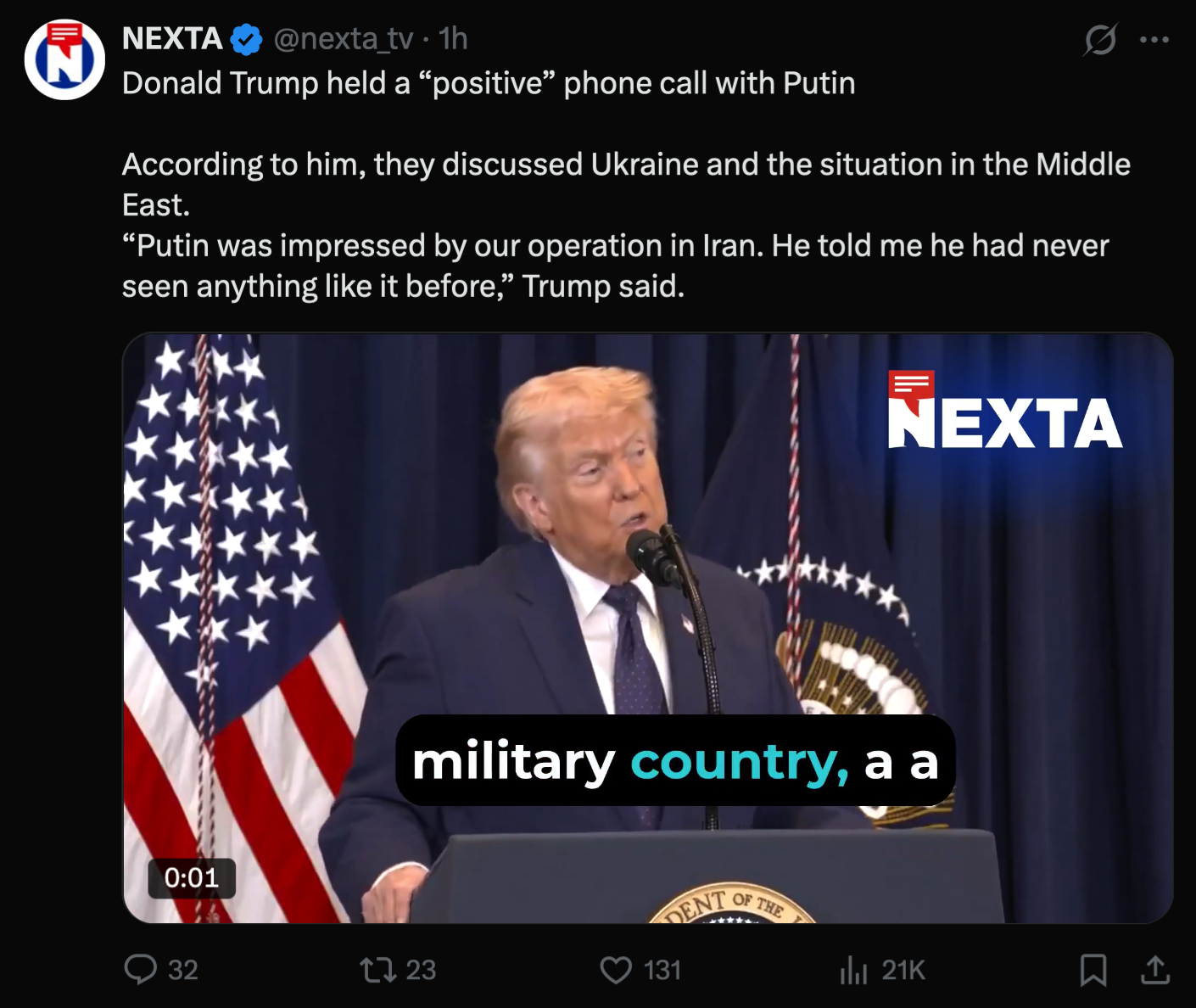Open Grok explain icon on post
Image resolution: width=1196 pixels, height=1008 pixels.
coord(1100,39)
